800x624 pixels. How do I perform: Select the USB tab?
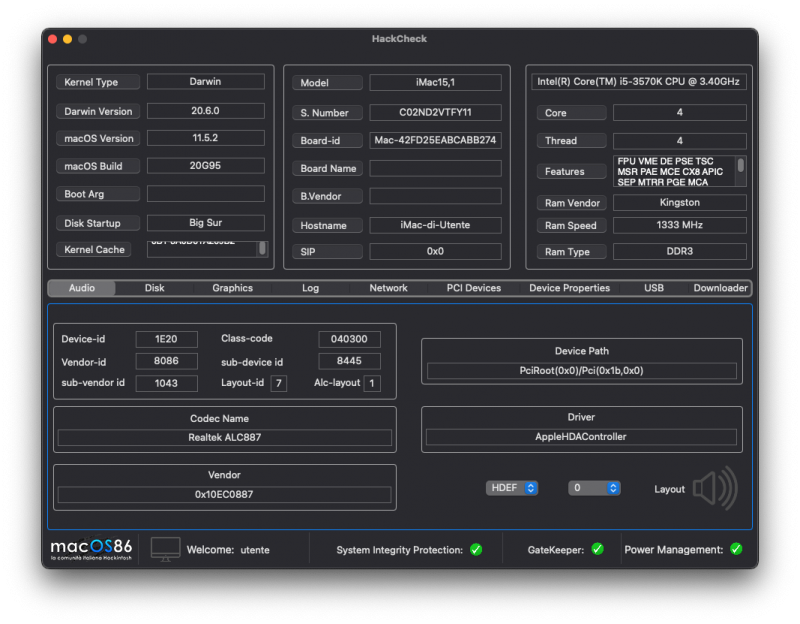point(654,288)
